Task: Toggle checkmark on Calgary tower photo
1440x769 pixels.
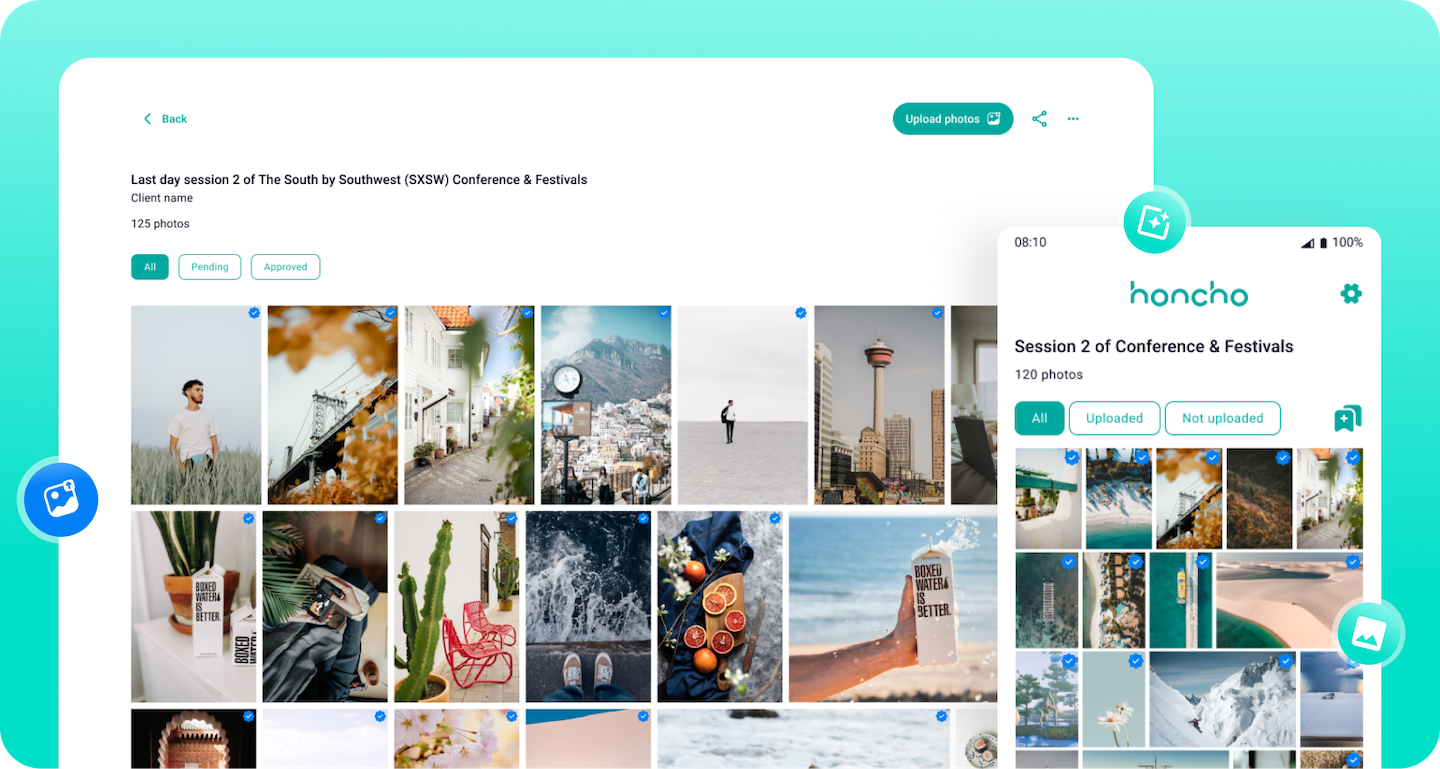Action: (937, 313)
